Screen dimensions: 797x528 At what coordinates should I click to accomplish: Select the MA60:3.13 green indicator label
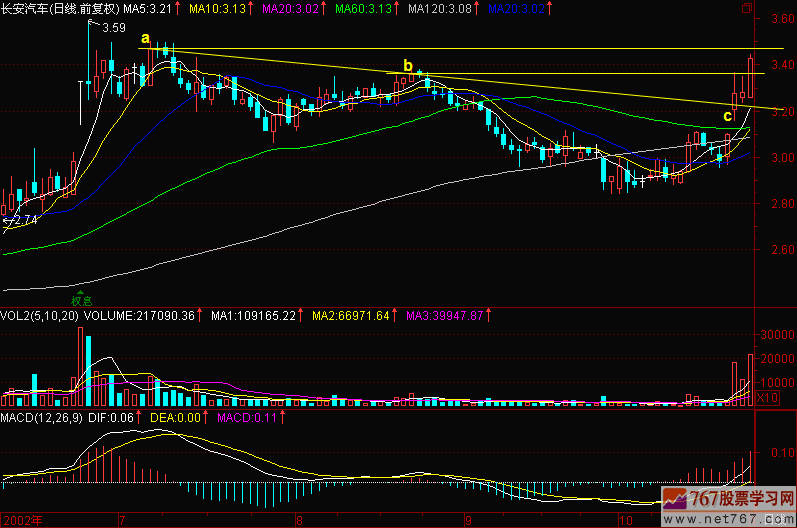(x=370, y=8)
